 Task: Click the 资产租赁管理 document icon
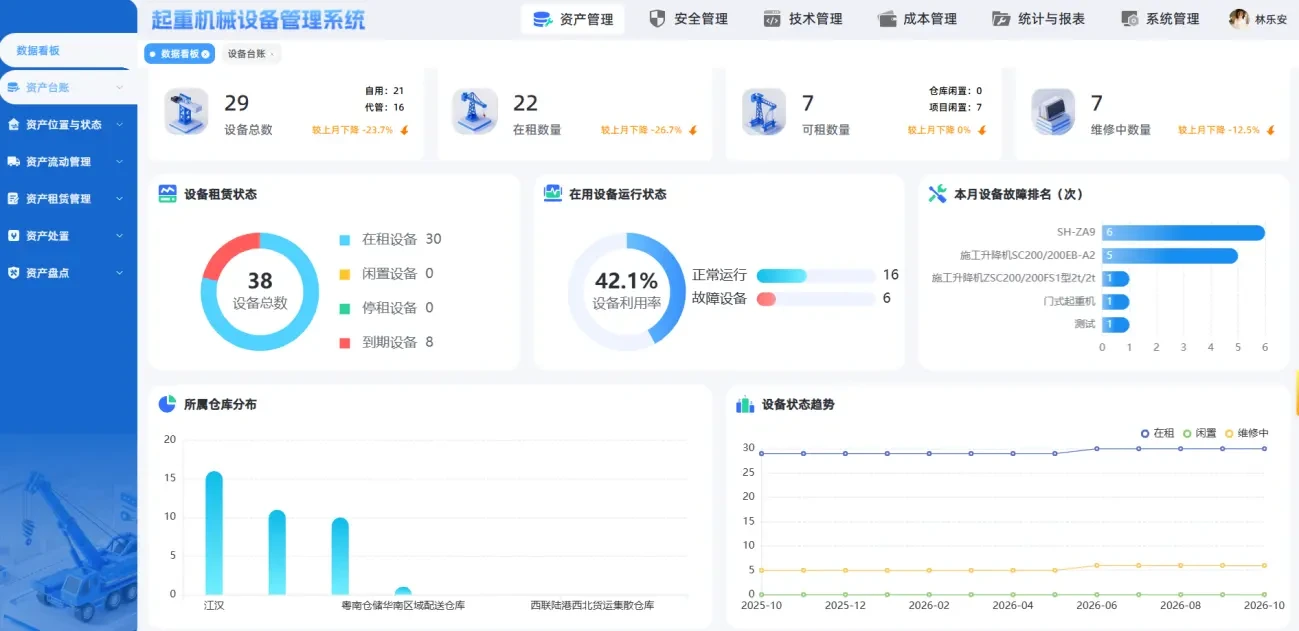coord(14,199)
